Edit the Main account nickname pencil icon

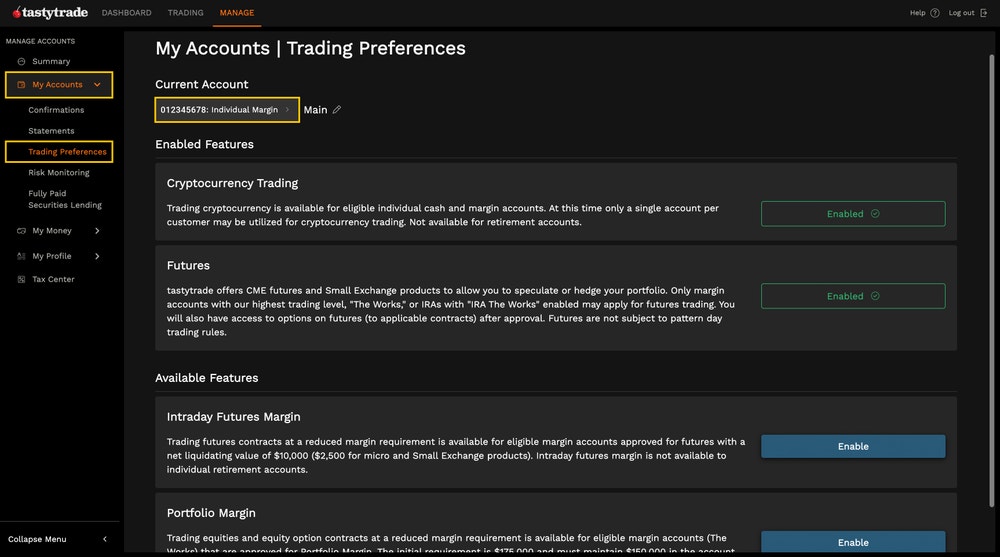pos(337,110)
